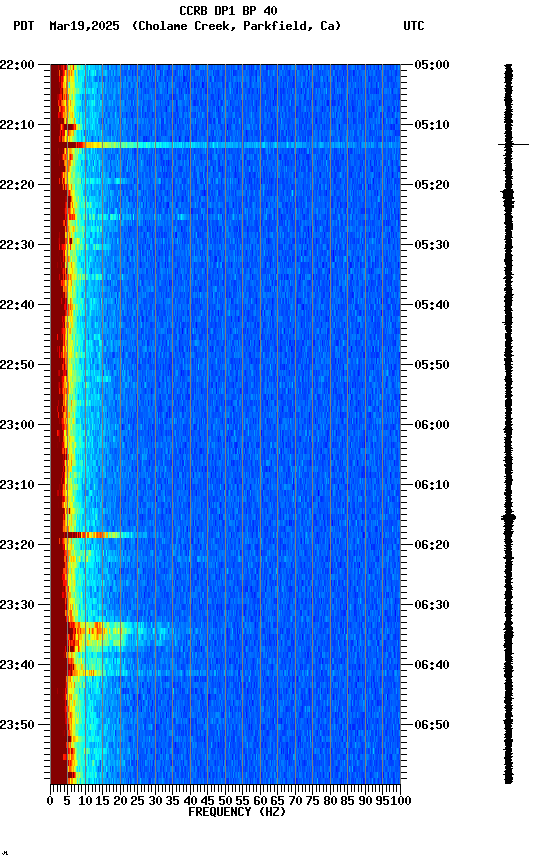Viewport: 552px width, 864px height.
Task: Click the 05:10 UTC time label
Action: pyautogui.click(x=432, y=125)
